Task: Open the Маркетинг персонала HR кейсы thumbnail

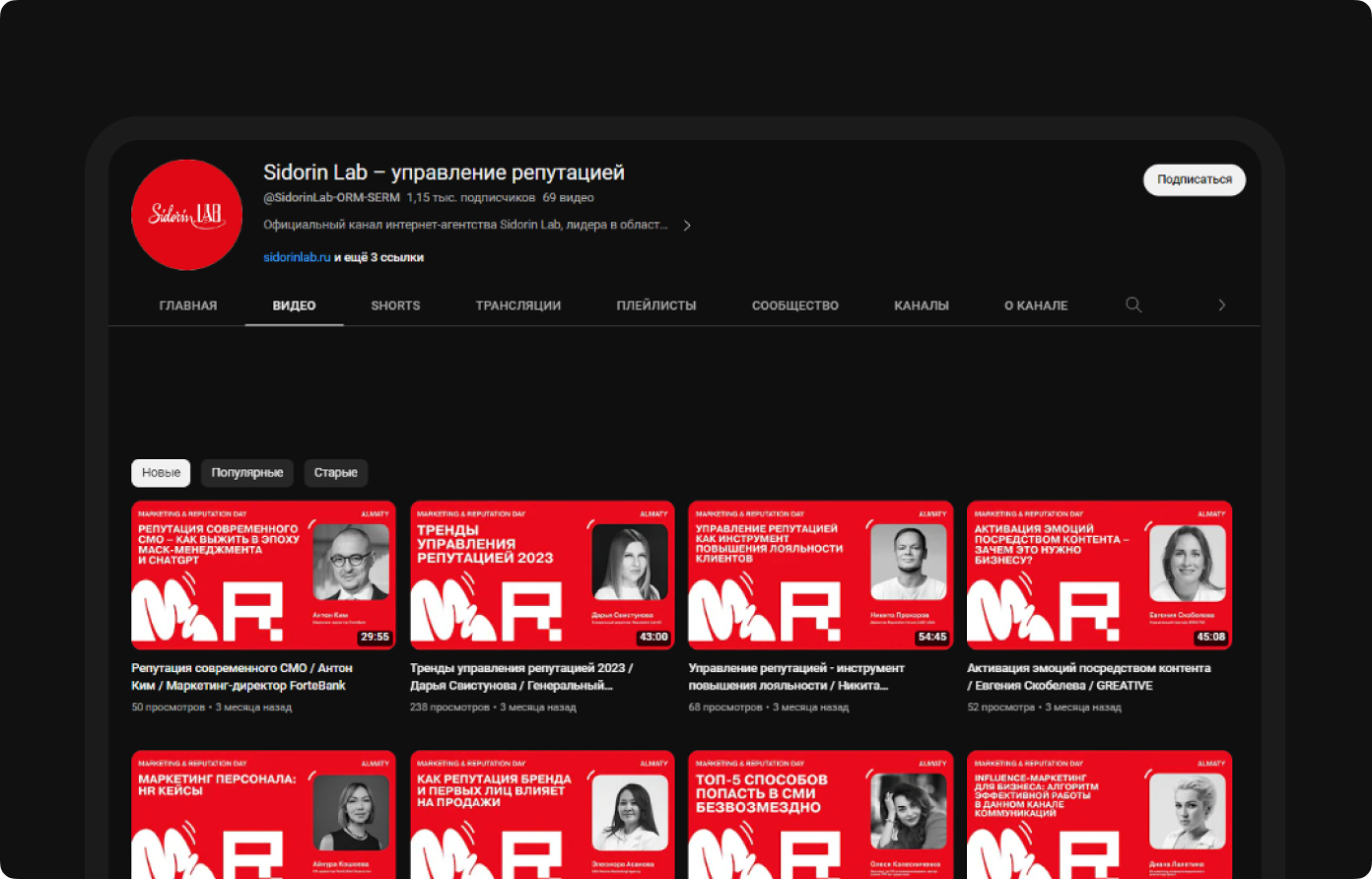Action: pyautogui.click(x=263, y=815)
